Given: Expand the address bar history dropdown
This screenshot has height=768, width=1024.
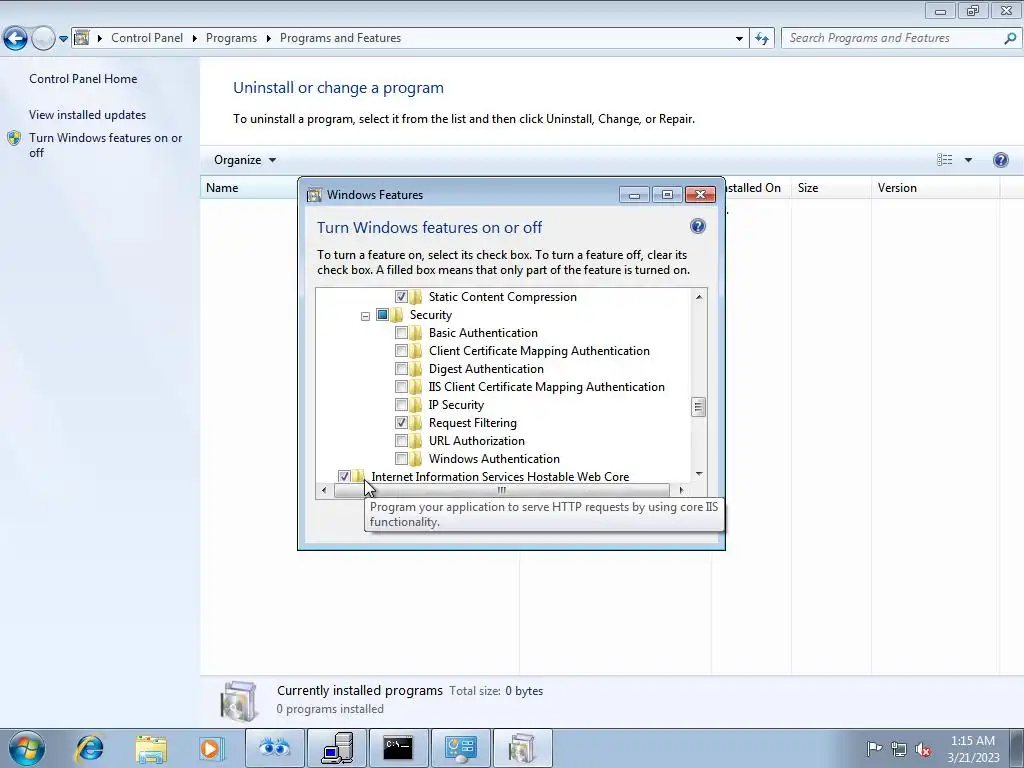Looking at the screenshot, I should click(739, 39).
